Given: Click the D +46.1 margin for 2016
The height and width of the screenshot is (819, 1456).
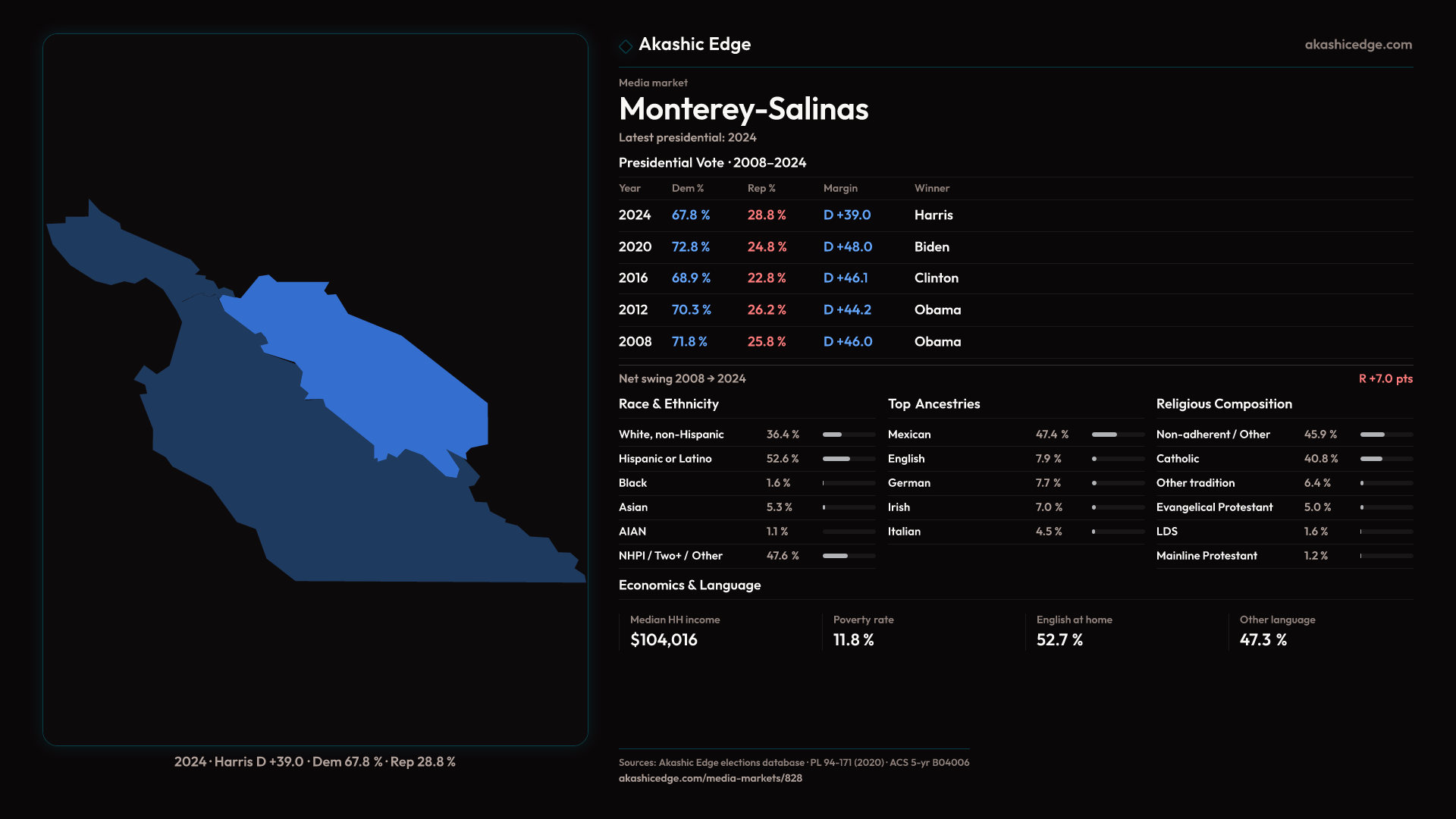Looking at the screenshot, I should coord(846,278).
